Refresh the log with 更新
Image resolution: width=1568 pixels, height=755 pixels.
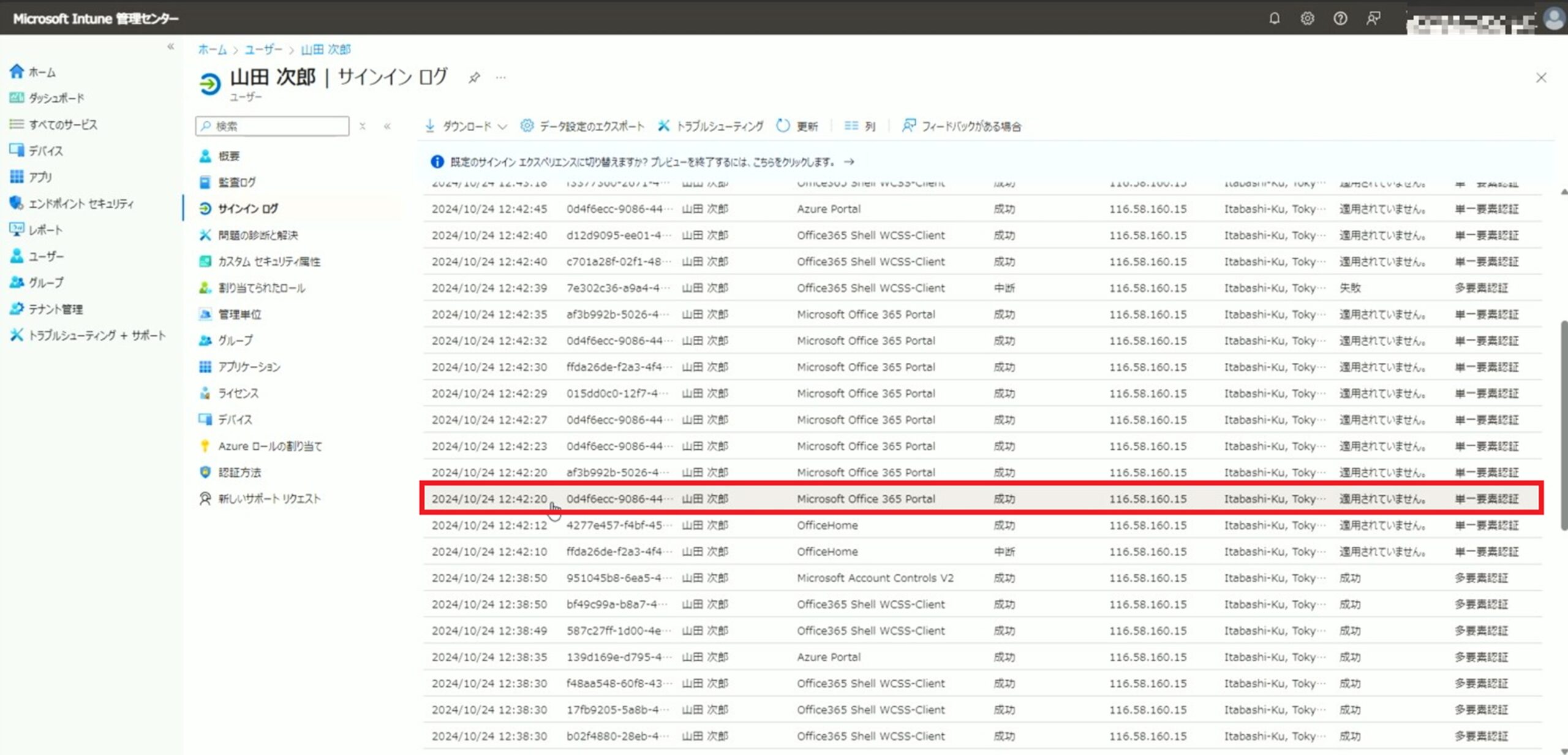pos(797,126)
